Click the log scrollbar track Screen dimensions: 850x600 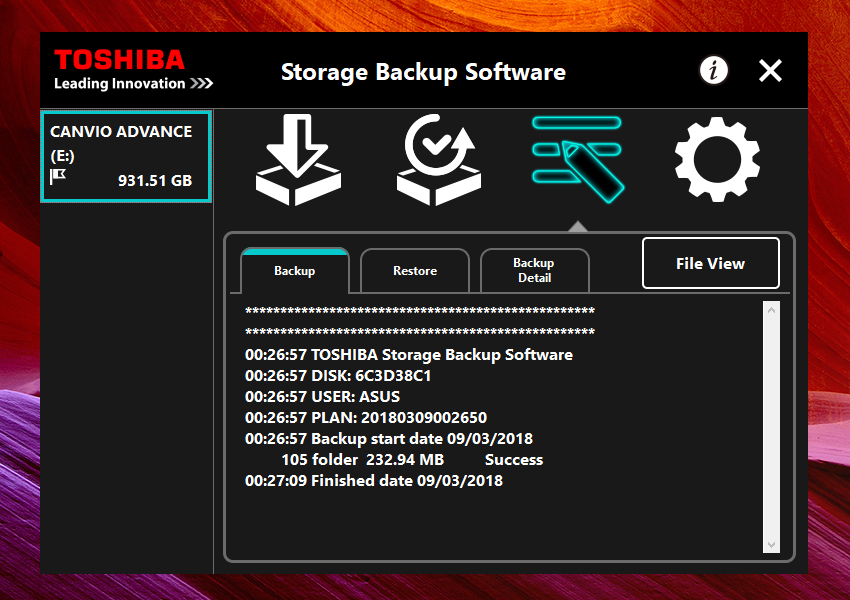[771, 428]
